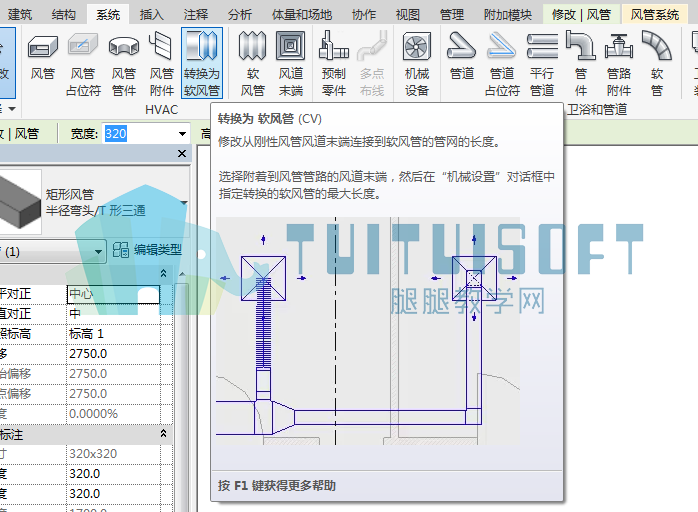Choose the 风管管件 duct fitting tool
698x512 pixels.
(x=124, y=62)
